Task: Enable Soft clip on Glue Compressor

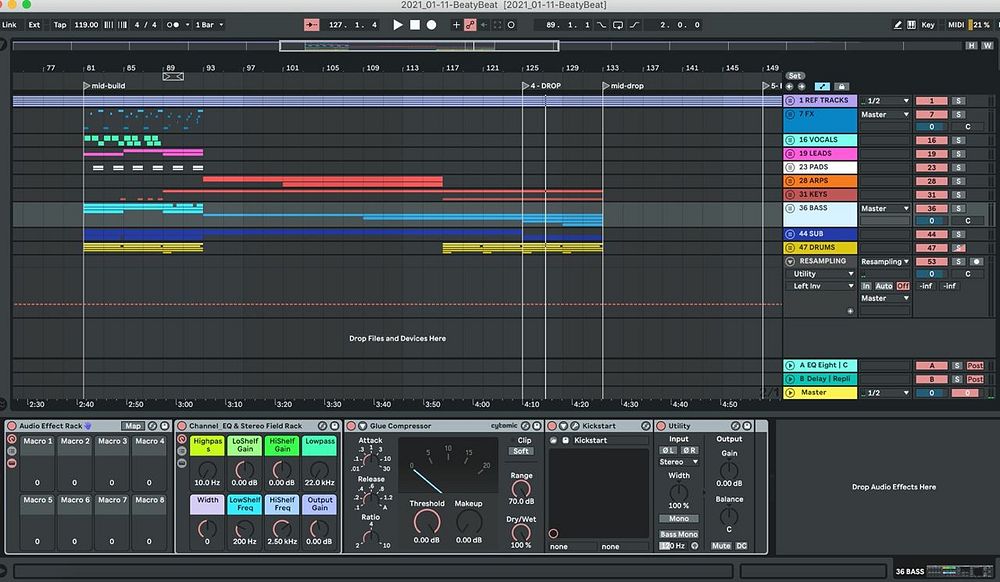Action: (x=522, y=451)
